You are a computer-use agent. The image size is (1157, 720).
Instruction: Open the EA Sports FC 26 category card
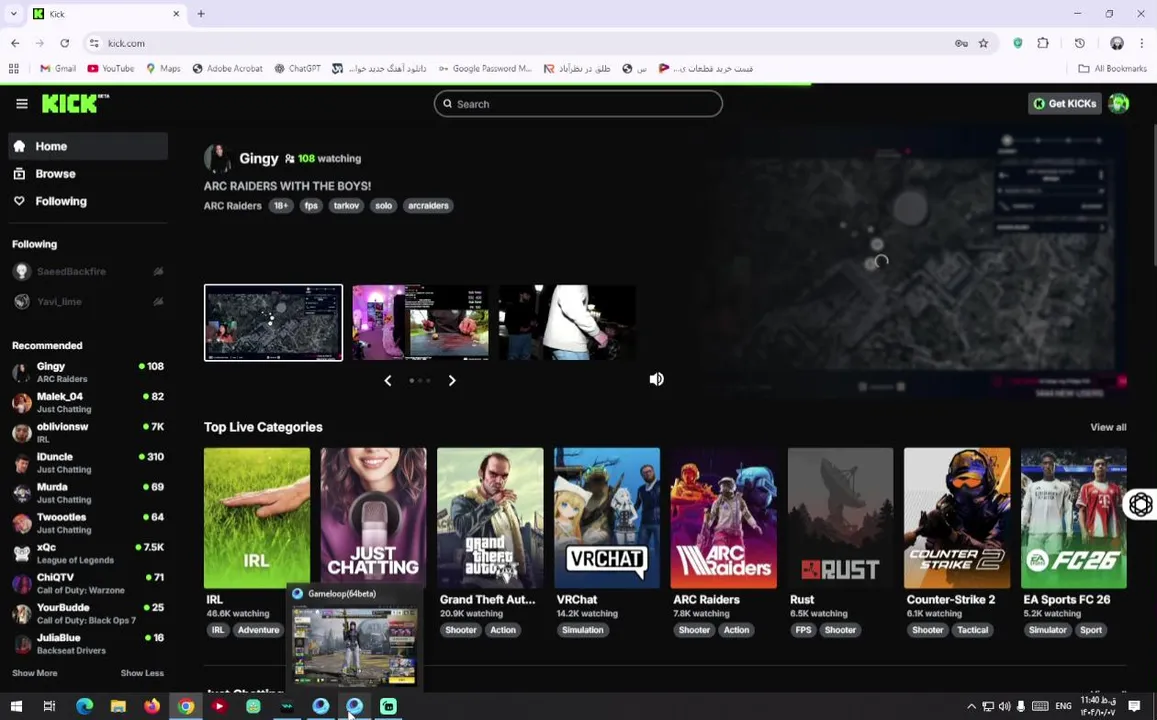click(1074, 518)
